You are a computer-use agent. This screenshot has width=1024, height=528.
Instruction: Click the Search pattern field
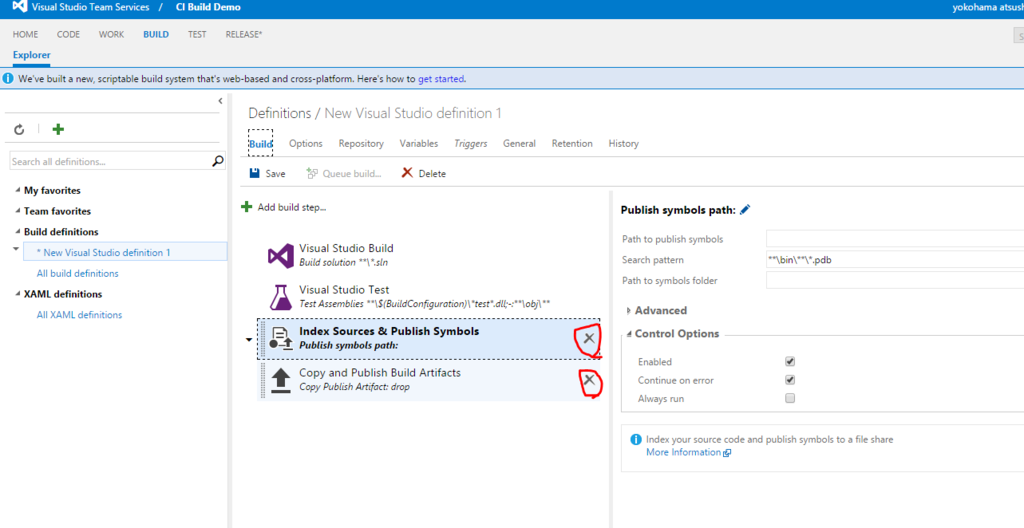click(x=895, y=260)
